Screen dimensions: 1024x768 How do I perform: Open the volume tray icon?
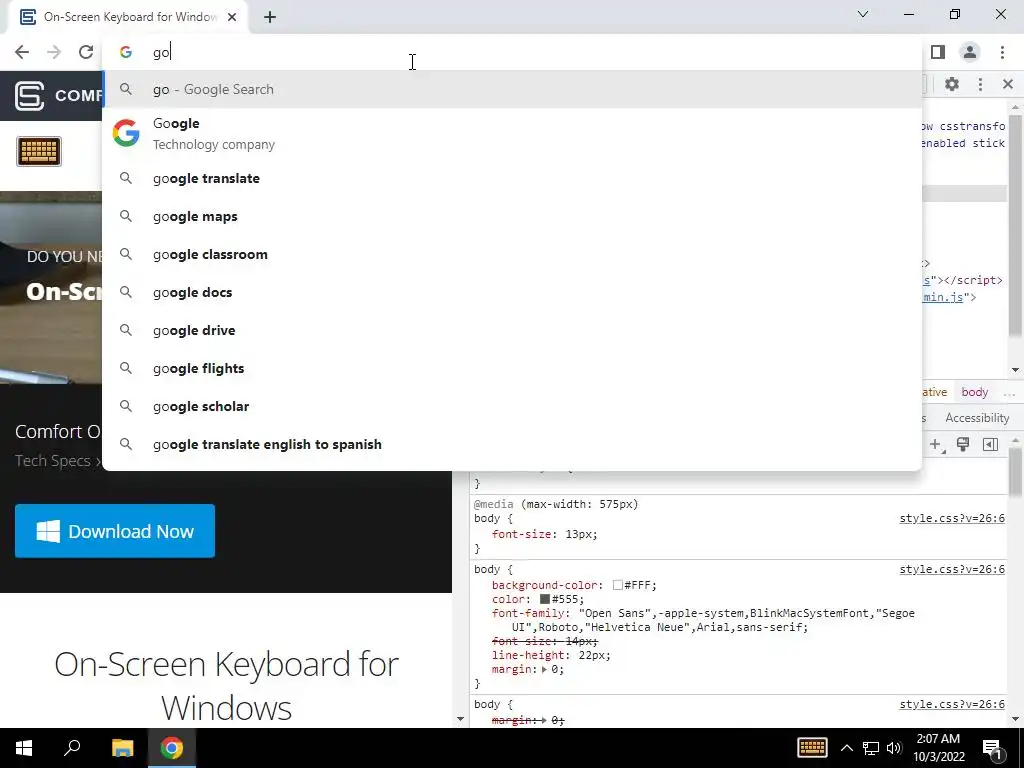click(894, 748)
